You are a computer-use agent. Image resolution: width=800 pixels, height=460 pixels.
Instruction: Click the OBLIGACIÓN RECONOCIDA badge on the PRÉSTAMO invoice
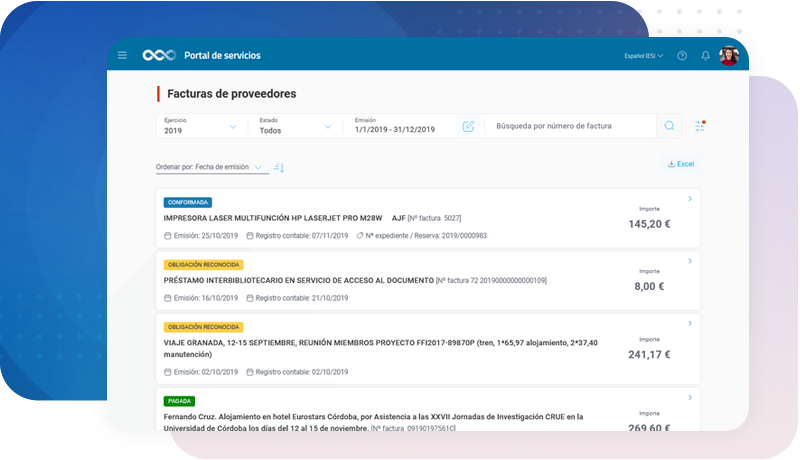pos(203,265)
